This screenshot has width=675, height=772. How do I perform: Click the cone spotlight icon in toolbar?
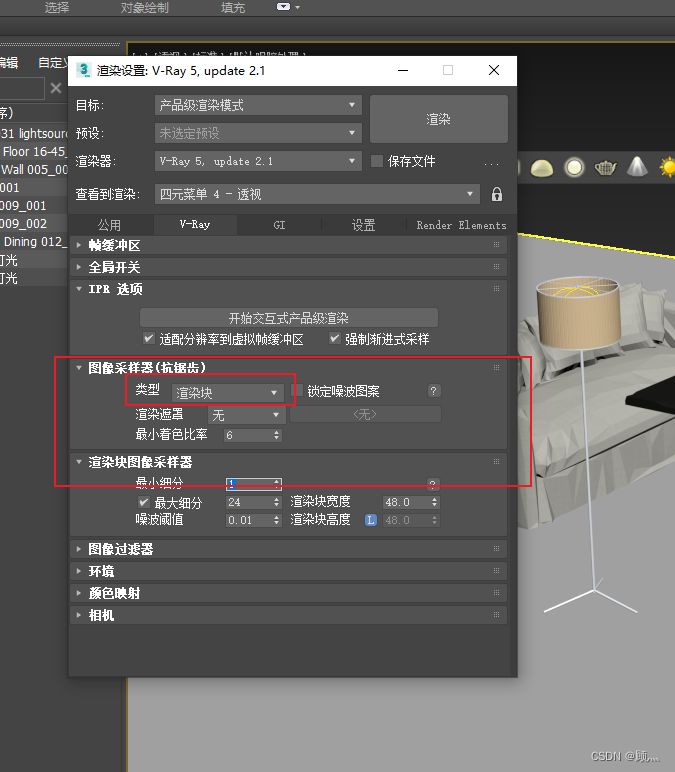point(637,166)
